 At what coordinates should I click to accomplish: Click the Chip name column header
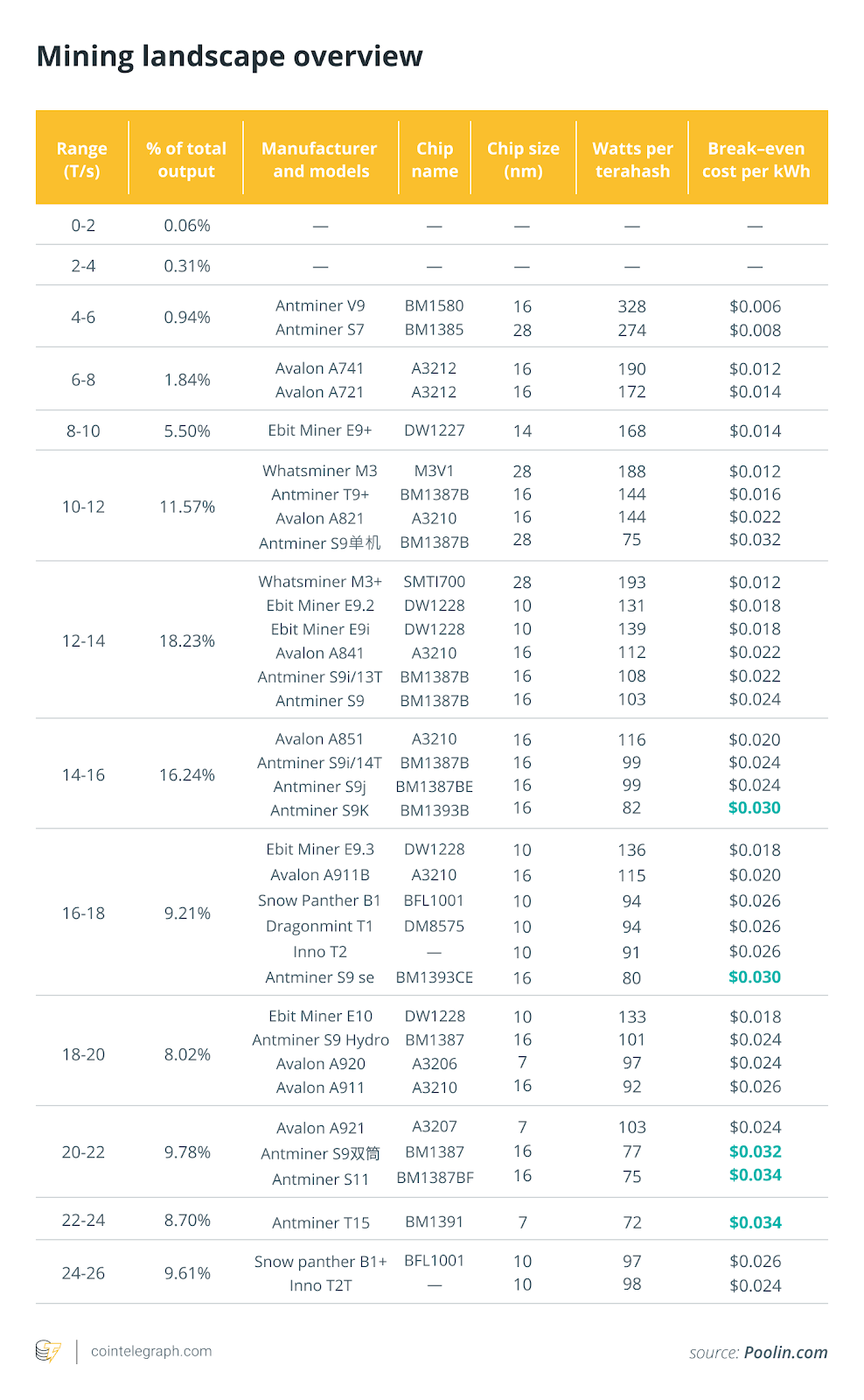(435, 159)
